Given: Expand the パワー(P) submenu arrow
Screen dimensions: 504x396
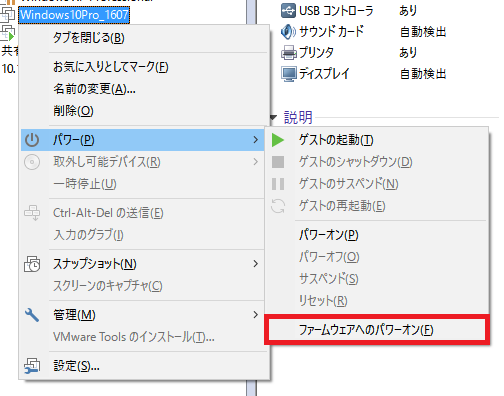Looking at the screenshot, I should click(255, 140).
